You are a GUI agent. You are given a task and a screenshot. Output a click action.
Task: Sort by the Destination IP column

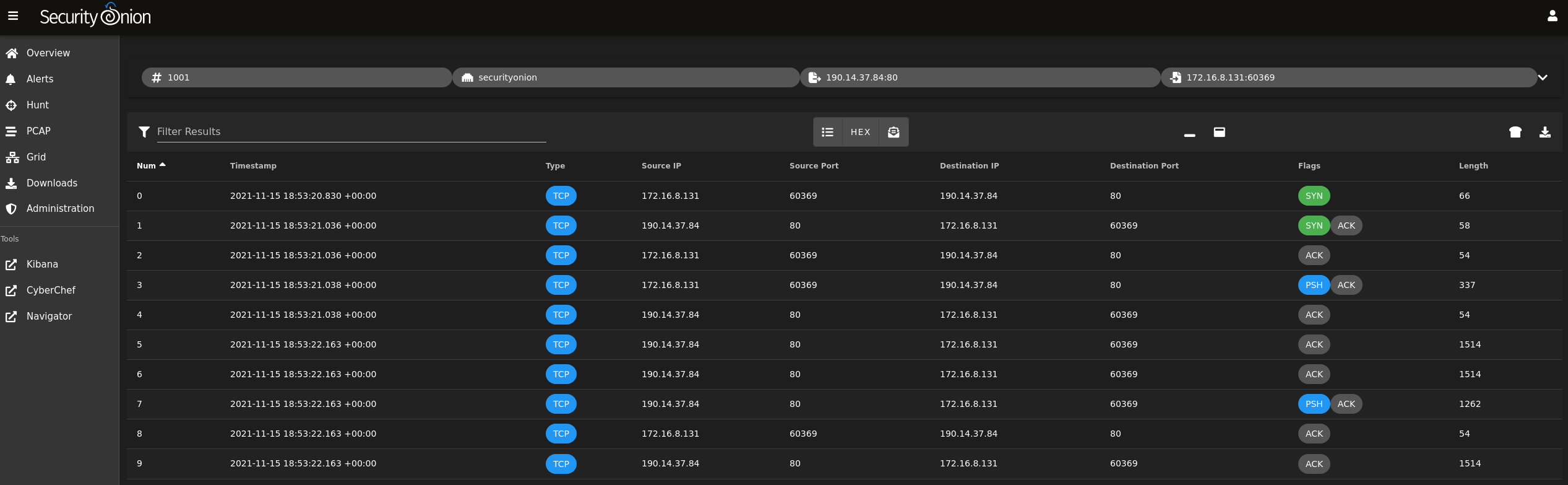tap(969, 166)
